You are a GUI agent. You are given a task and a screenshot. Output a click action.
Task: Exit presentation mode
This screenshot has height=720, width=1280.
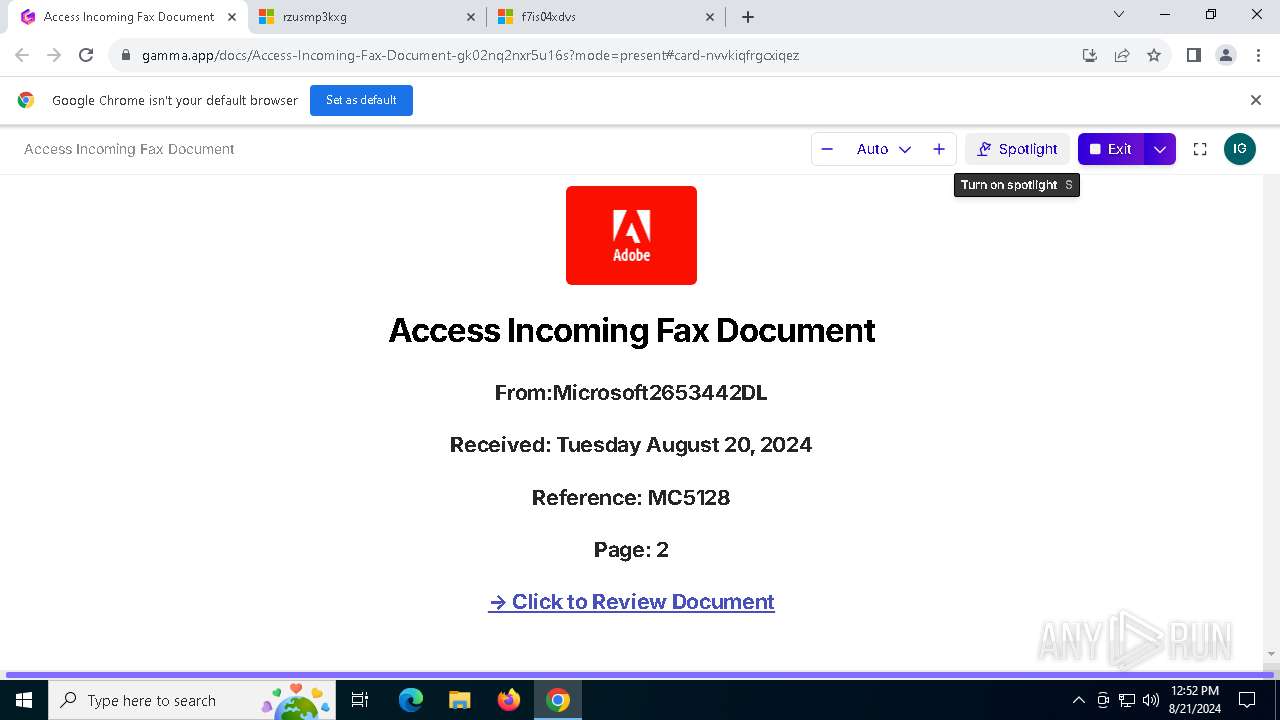coord(1111,149)
